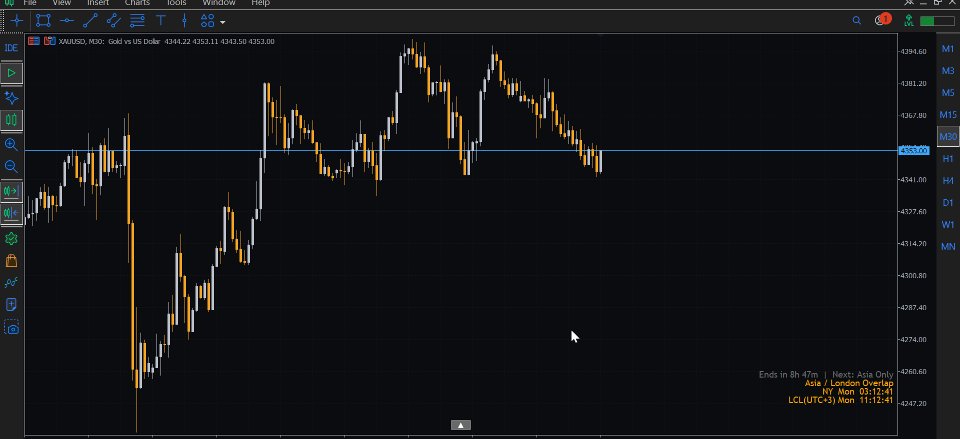Open the Market shopping bag icon

(11, 261)
